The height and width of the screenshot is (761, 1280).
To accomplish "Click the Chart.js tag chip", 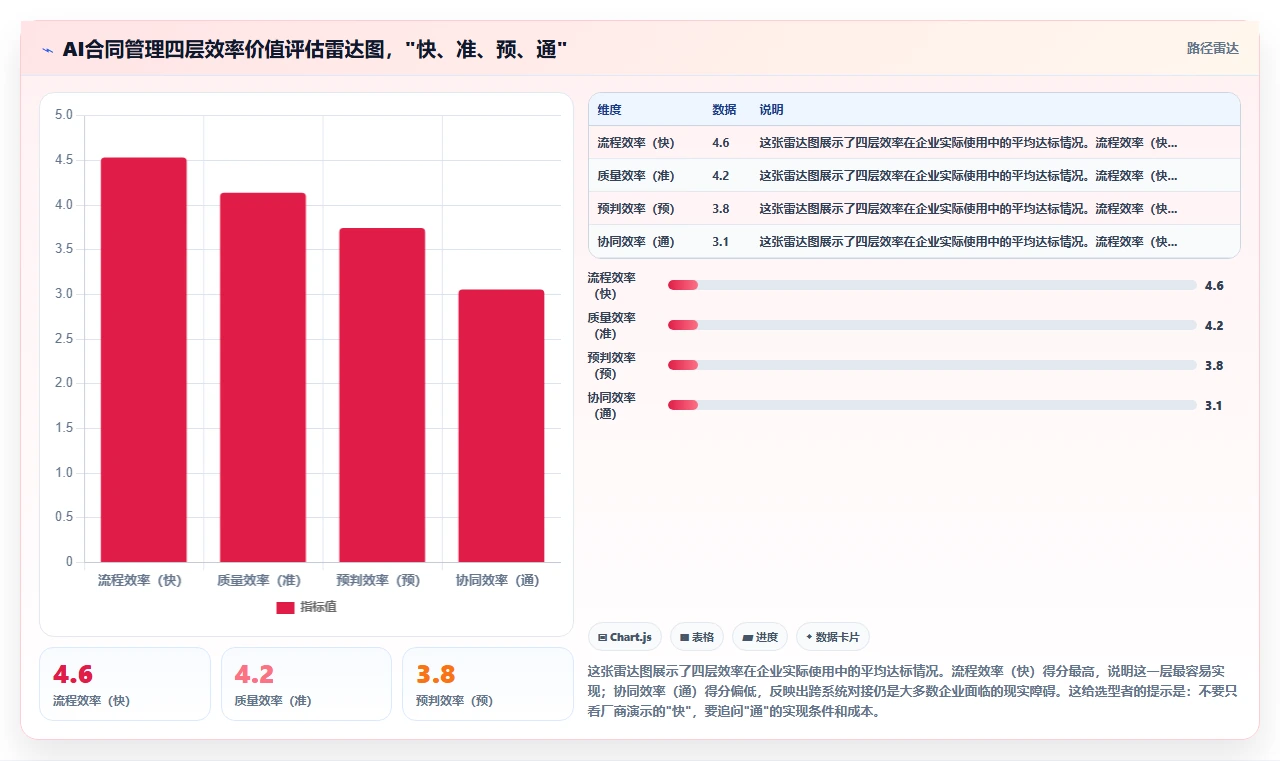I will click(625, 637).
